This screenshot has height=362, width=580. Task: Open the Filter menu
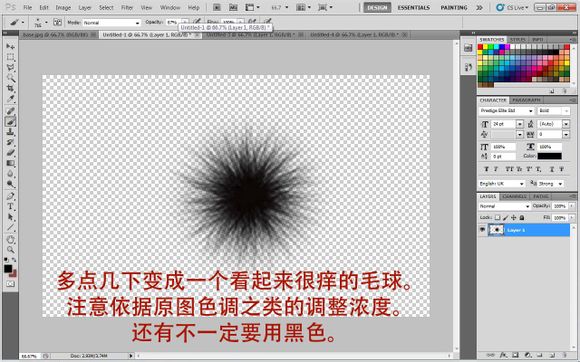(127, 7)
